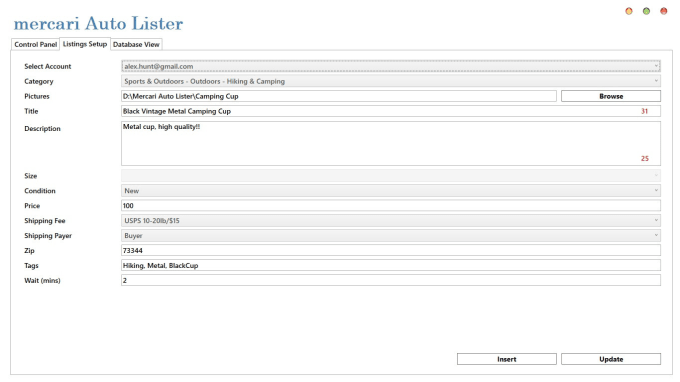Click inside the Description text area
The width and height of the screenshot is (680, 382).
click(x=391, y=144)
